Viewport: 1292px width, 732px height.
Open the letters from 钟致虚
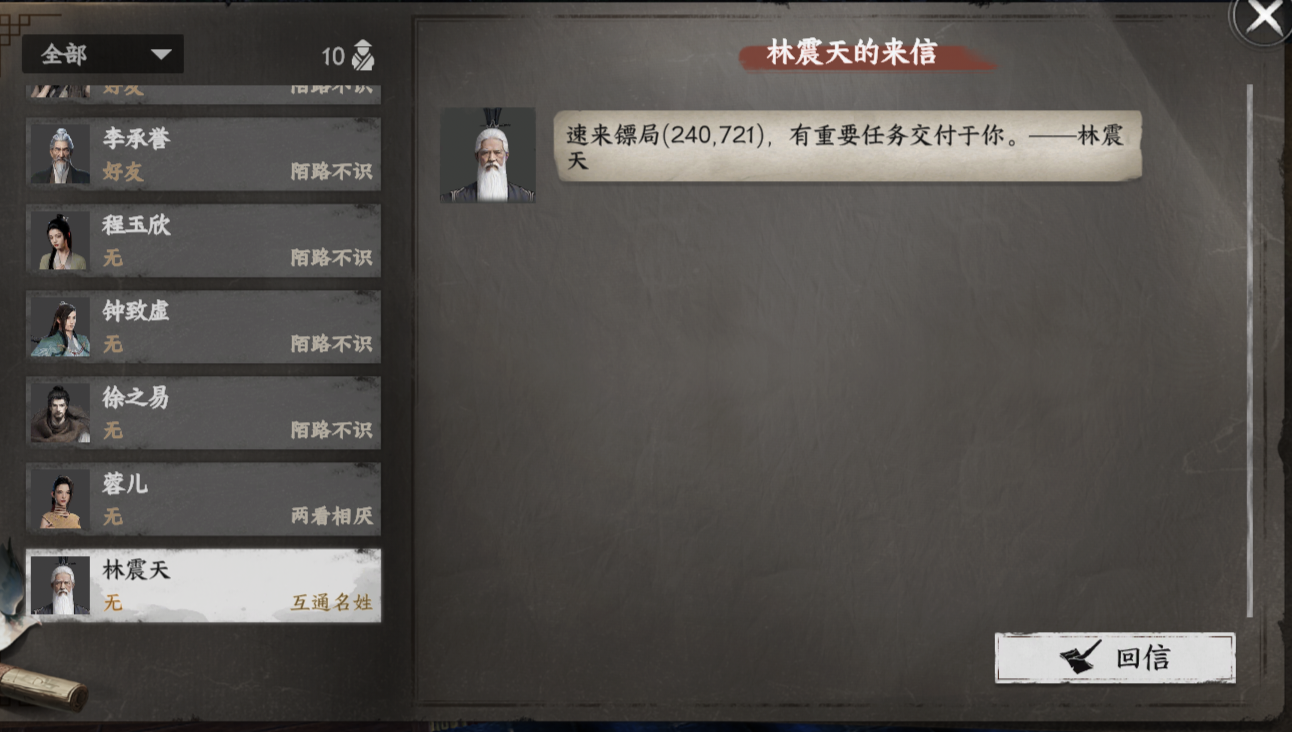pyautogui.click(x=203, y=327)
